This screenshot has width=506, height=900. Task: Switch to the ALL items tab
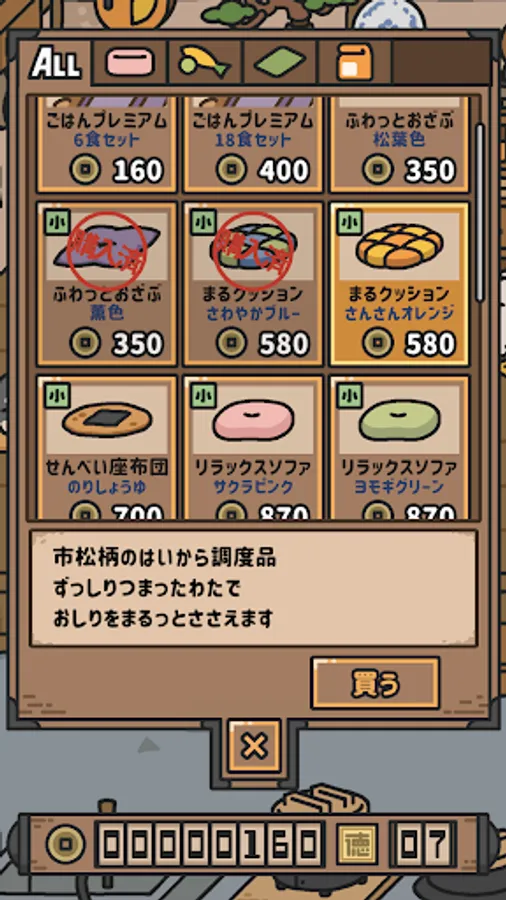tap(56, 64)
